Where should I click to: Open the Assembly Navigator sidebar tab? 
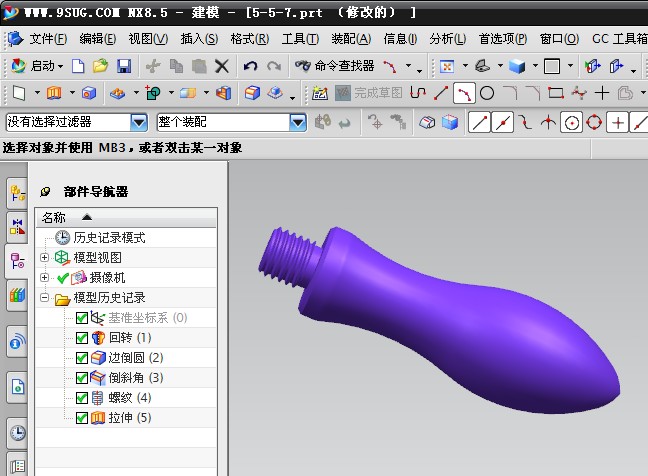(17, 193)
